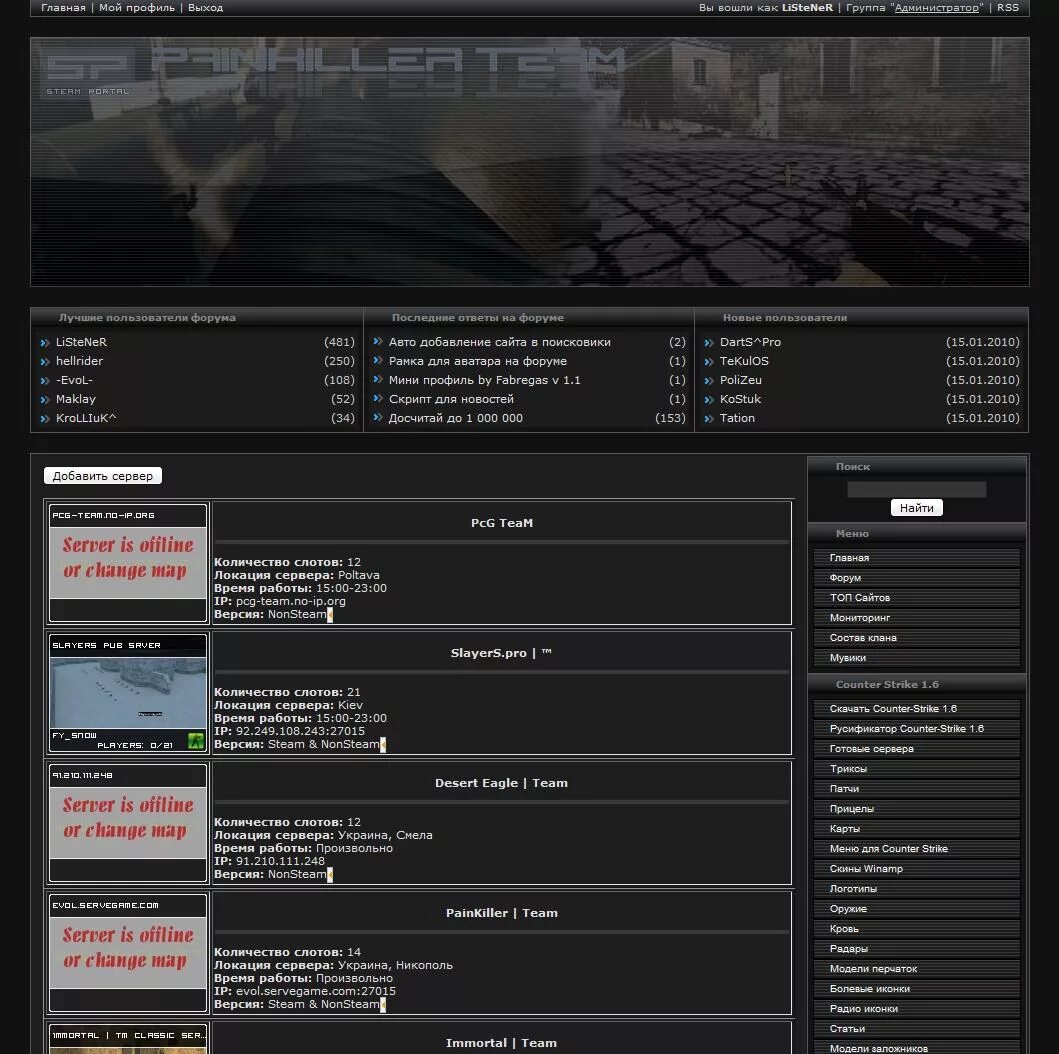Open new user Tation profile
Screen dimensions: 1059x1054
click(738, 418)
